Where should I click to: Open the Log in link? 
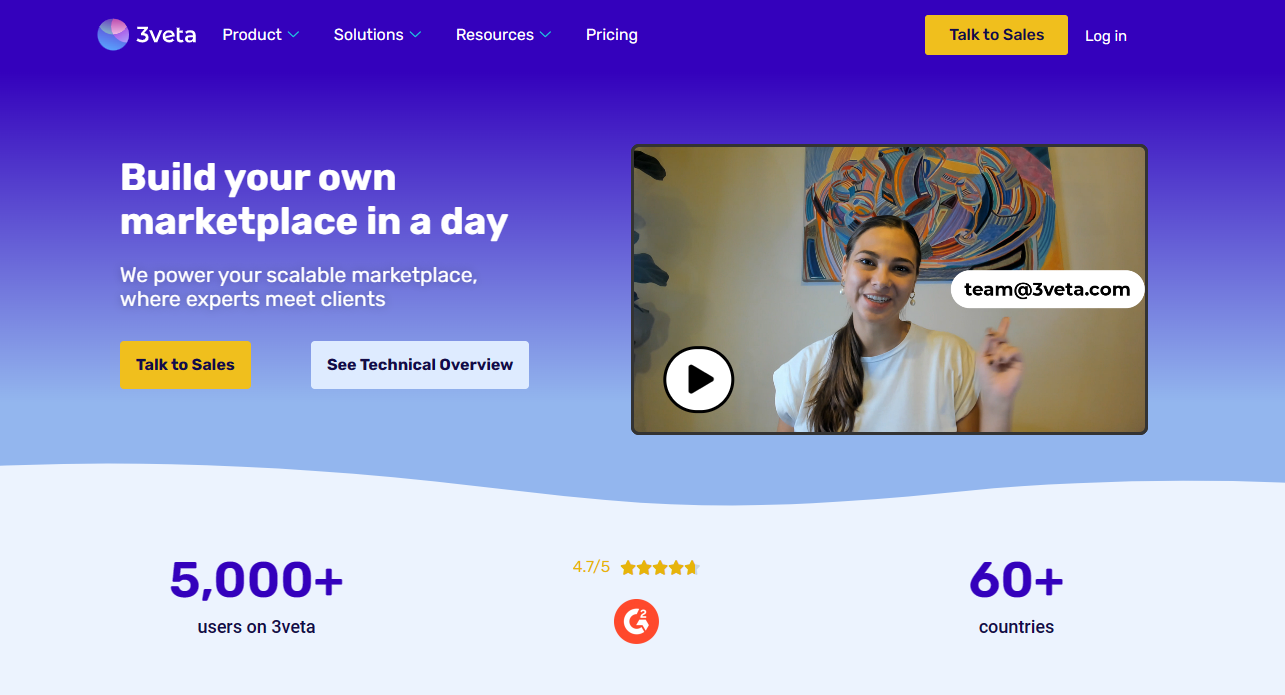(x=1105, y=36)
